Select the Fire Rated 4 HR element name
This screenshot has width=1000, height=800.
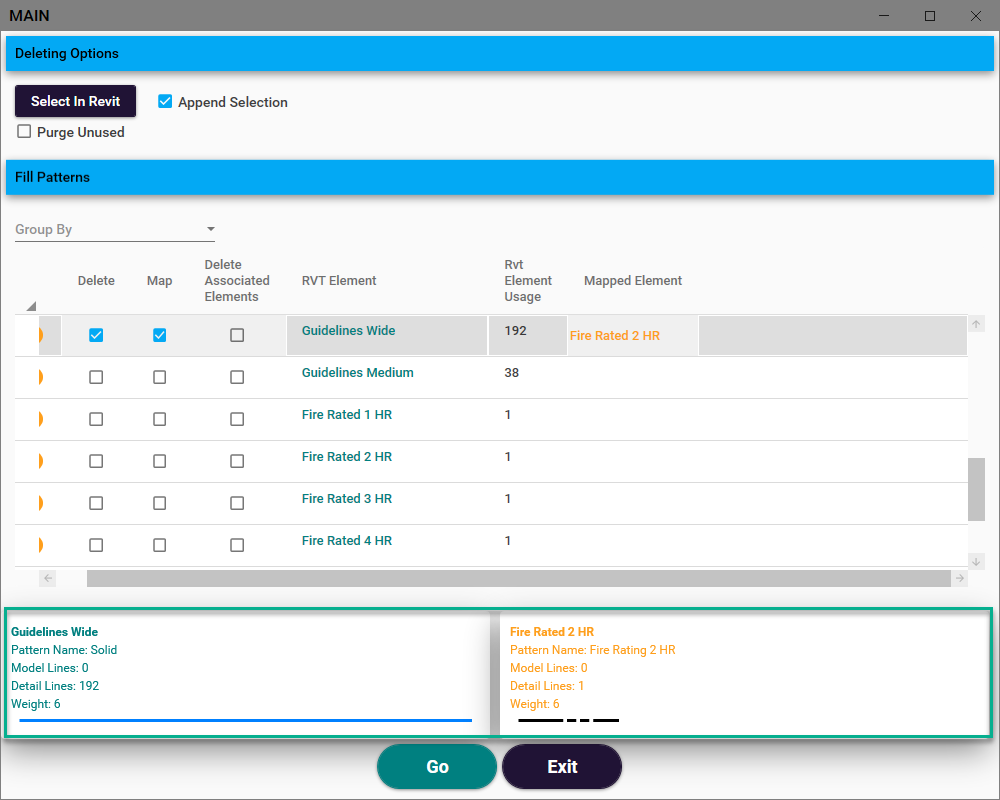pos(346,541)
